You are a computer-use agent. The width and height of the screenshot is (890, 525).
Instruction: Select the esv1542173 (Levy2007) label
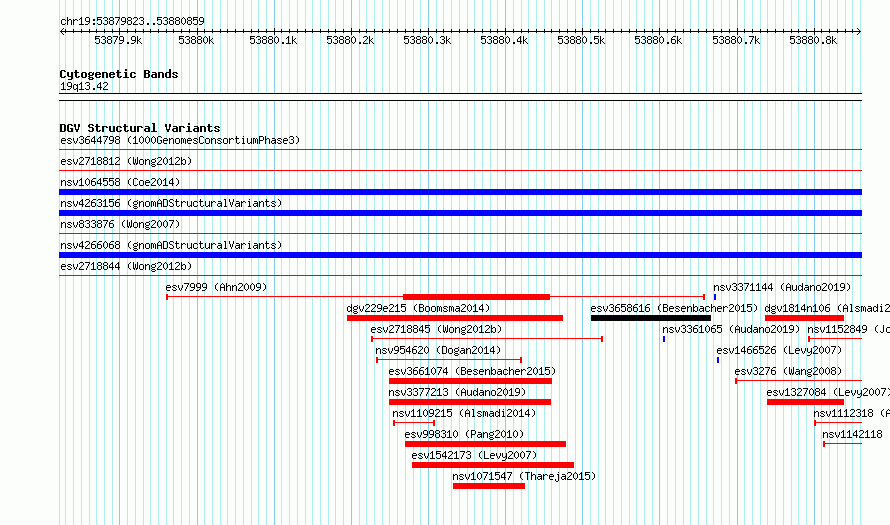474,455
